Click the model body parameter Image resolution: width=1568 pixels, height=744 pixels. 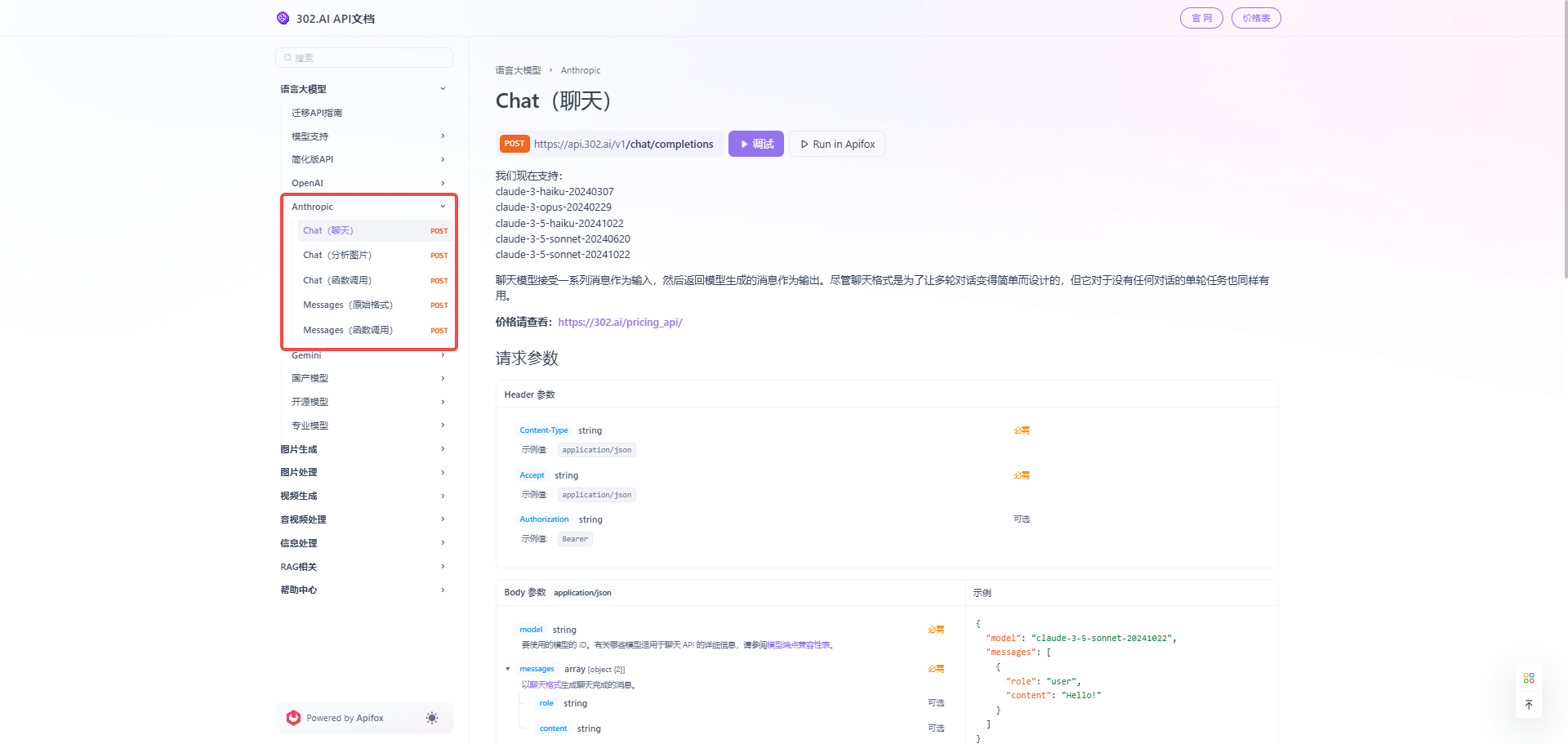tap(531, 630)
